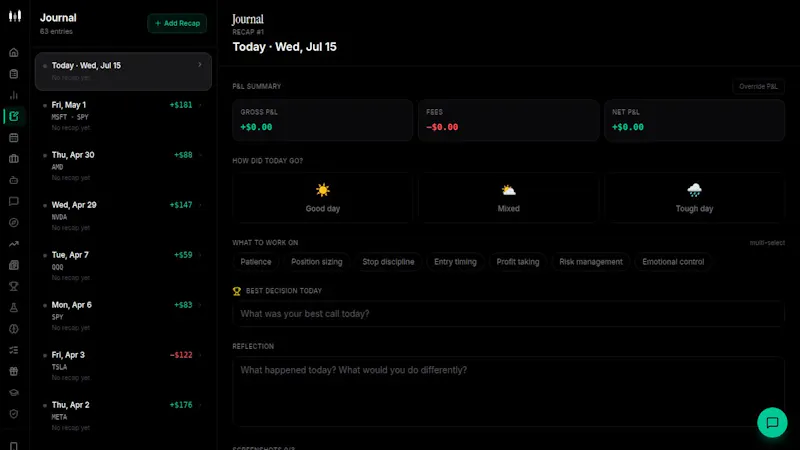Open the bar chart icon in sidebar

click(x=14, y=95)
